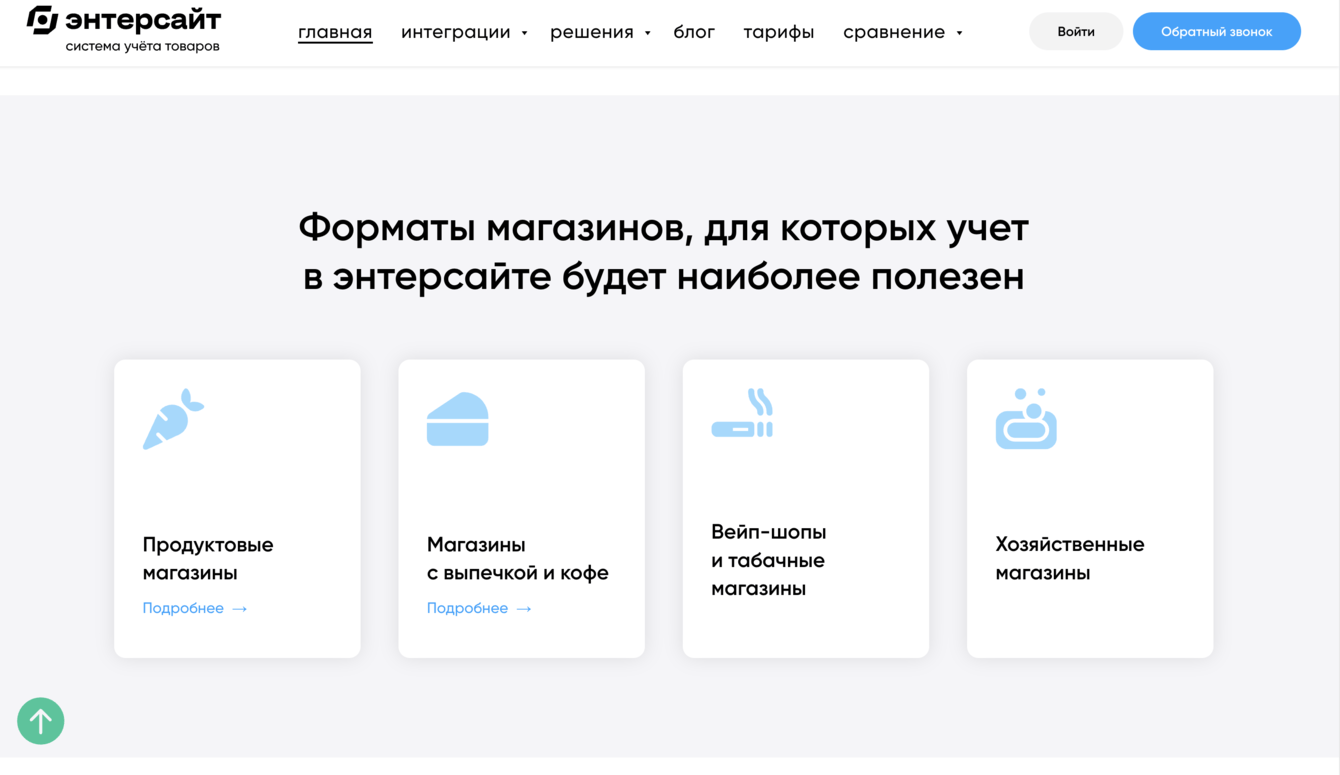Expand the интеграции dropdown arrow

tap(524, 33)
